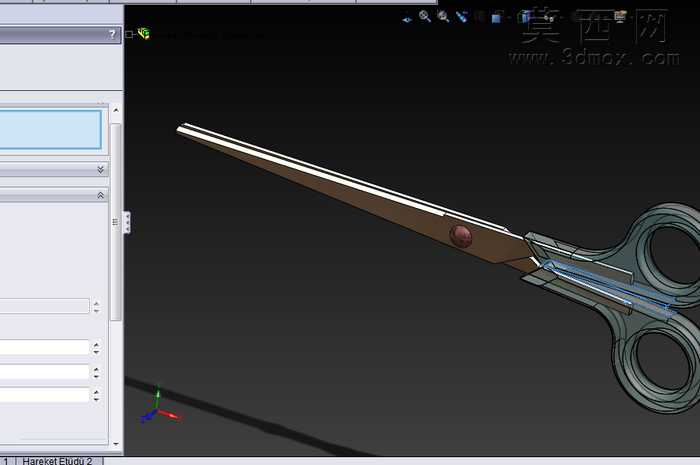The height and width of the screenshot is (465, 700).
Task: Activate Zoom to Fit magnifier
Action: pos(425,17)
